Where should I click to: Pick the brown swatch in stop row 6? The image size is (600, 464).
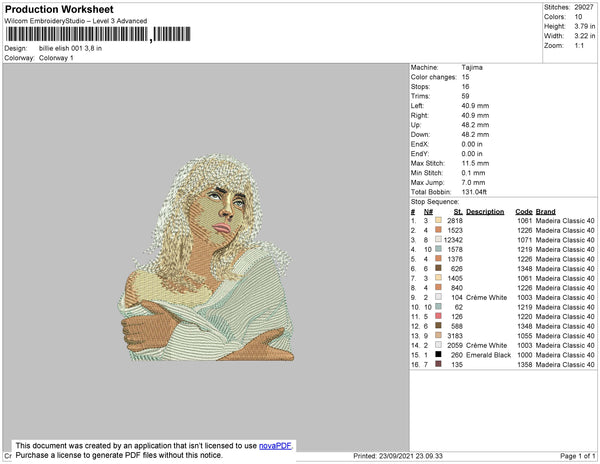(x=438, y=268)
